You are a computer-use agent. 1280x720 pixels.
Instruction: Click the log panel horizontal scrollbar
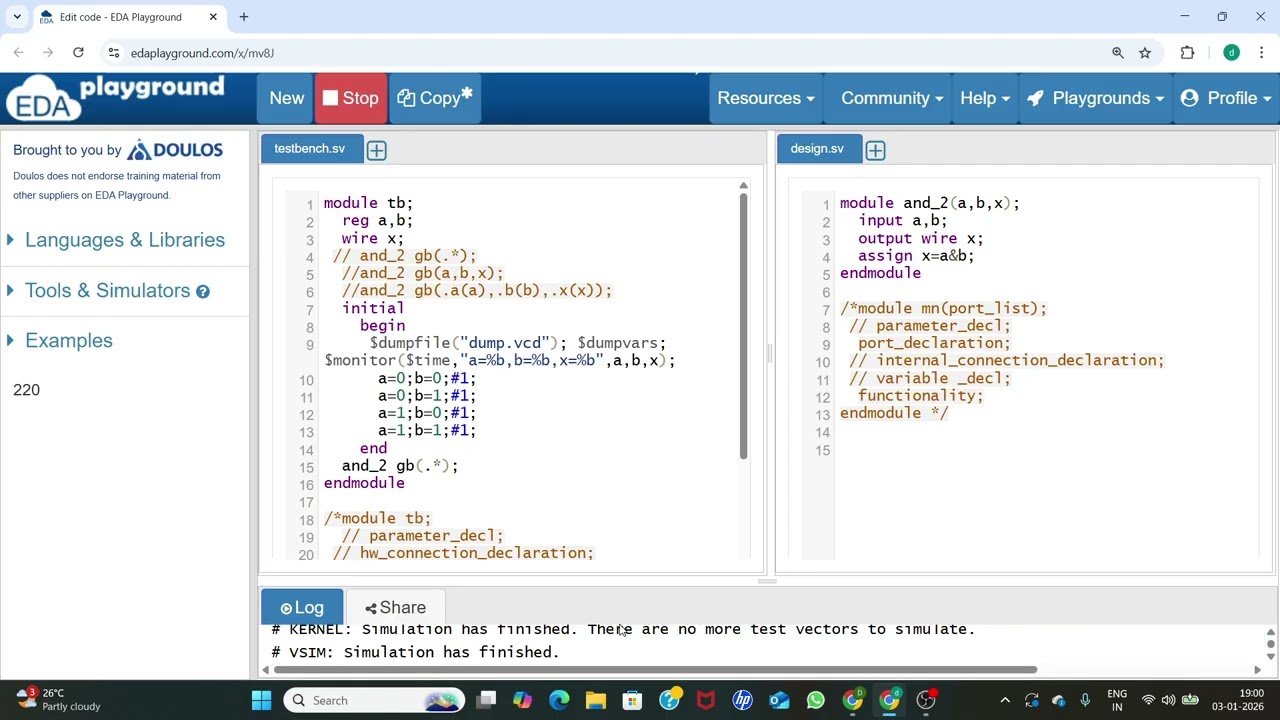[x=655, y=670]
